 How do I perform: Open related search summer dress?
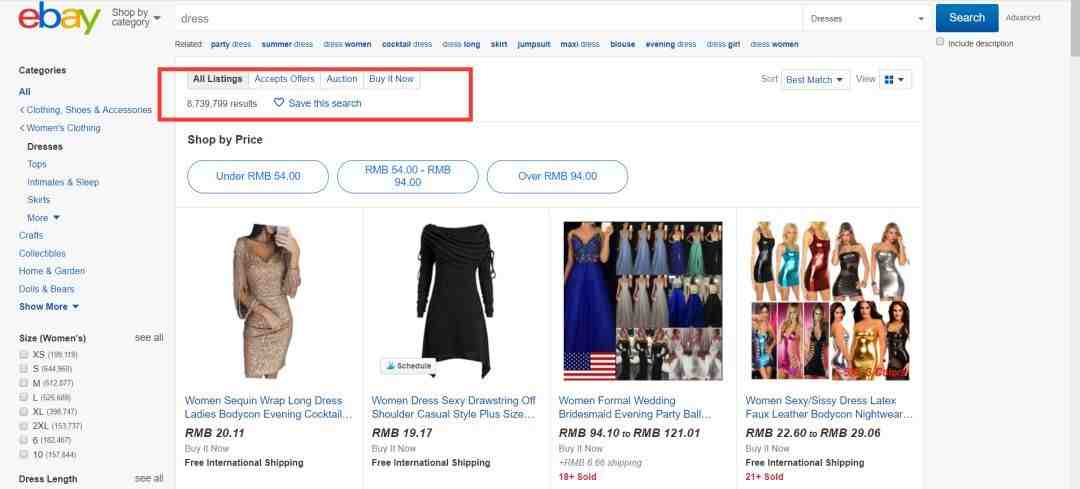click(287, 44)
